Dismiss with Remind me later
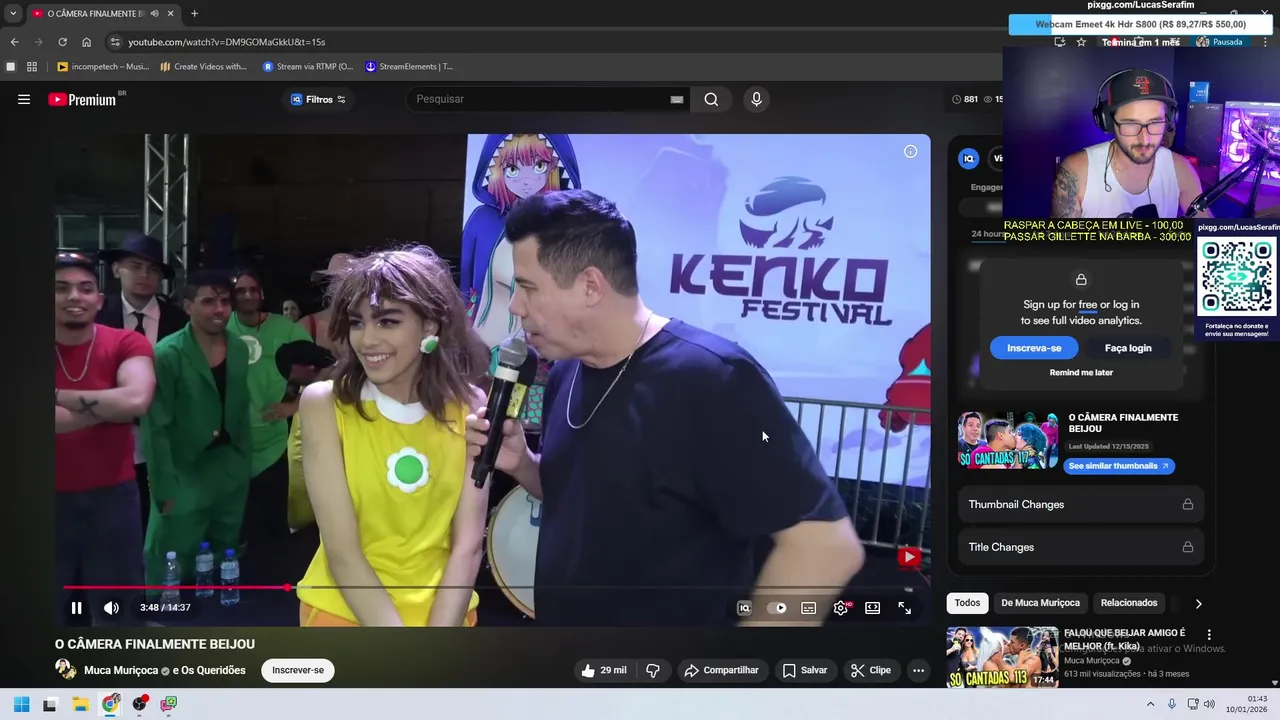Image resolution: width=1280 pixels, height=720 pixels. [x=1081, y=372]
